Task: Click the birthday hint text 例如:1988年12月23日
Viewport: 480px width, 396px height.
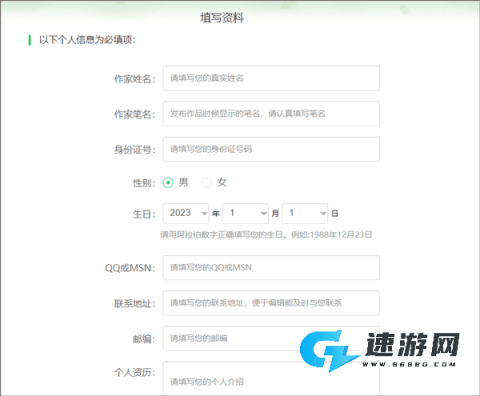Action: pyautogui.click(x=332, y=235)
